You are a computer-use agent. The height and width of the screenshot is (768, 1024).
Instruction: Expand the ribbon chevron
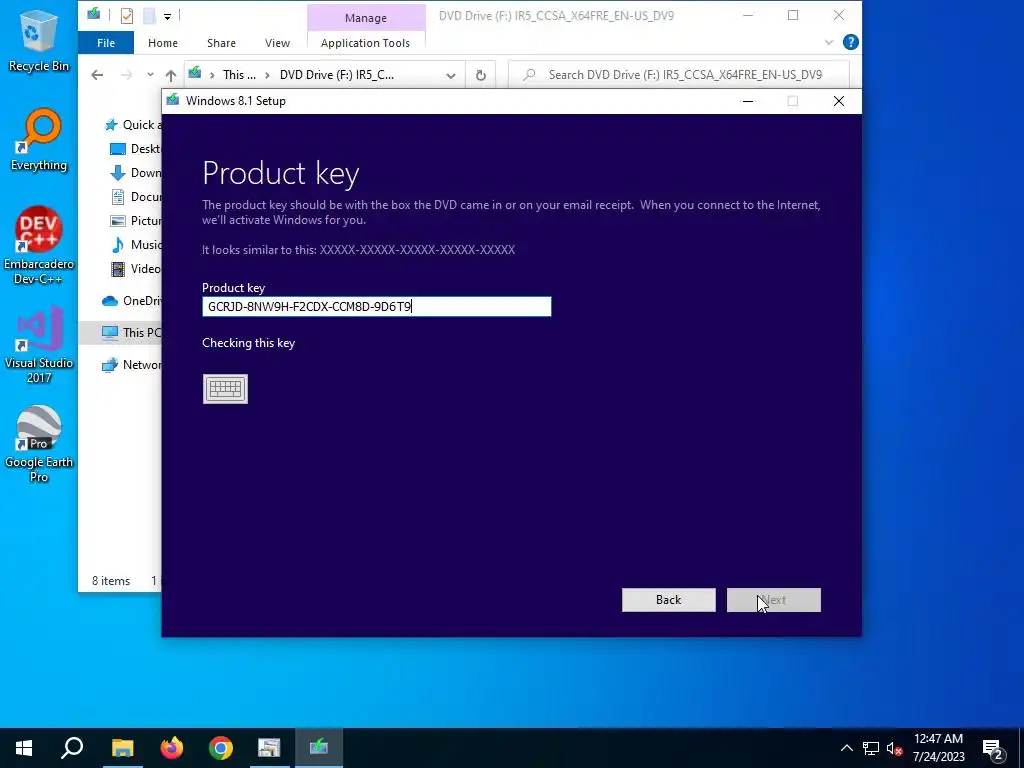(829, 42)
